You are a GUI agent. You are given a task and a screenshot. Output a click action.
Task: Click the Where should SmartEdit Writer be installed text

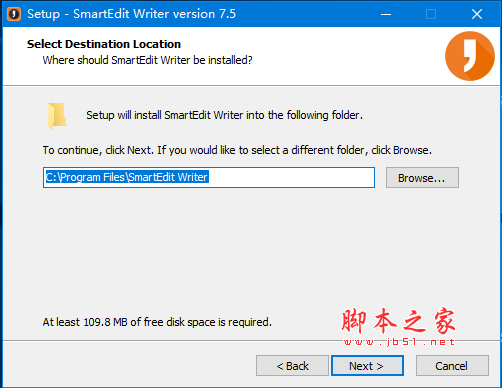click(x=147, y=60)
